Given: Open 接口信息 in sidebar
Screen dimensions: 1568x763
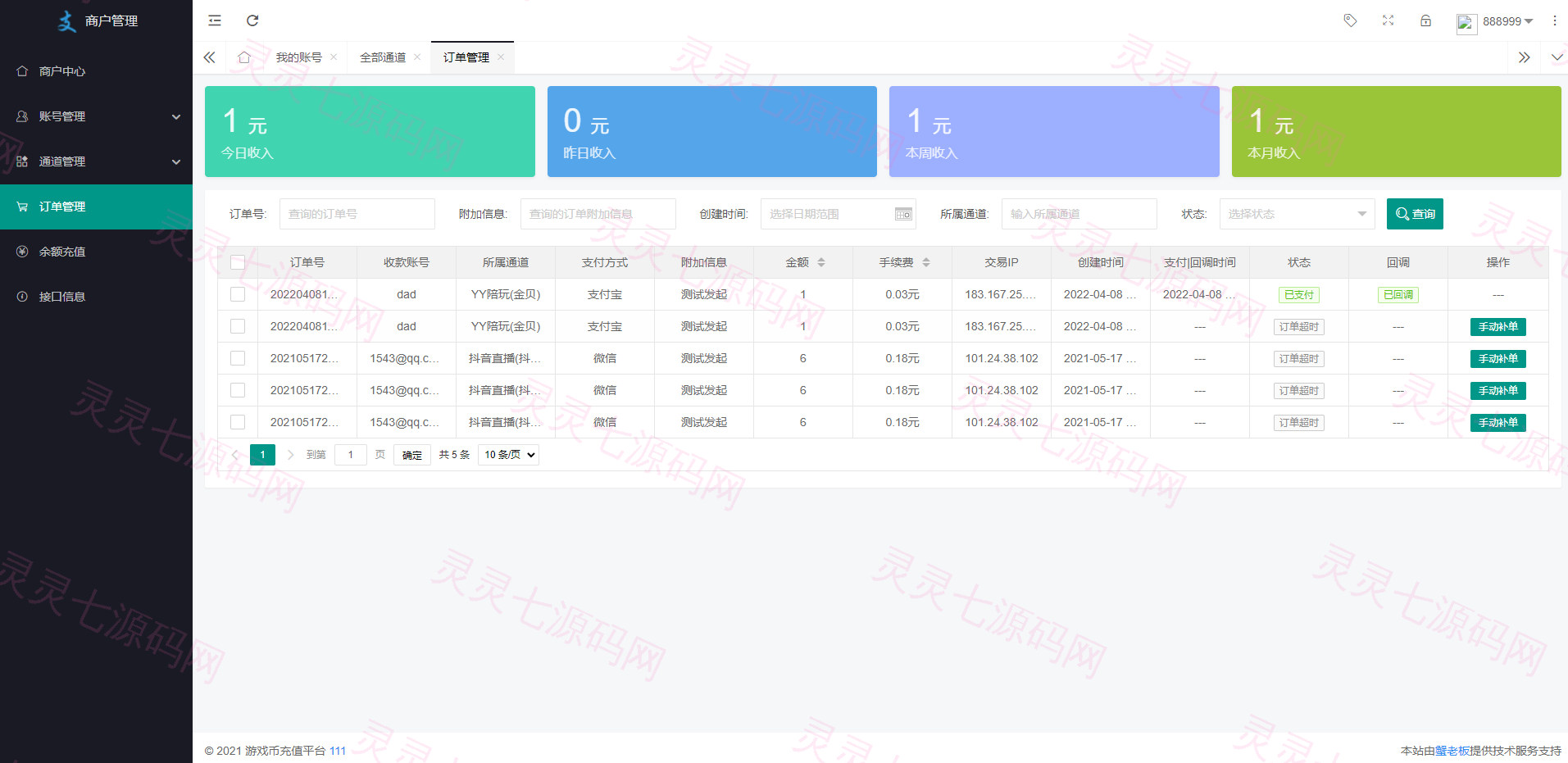Looking at the screenshot, I should pyautogui.click(x=96, y=297).
